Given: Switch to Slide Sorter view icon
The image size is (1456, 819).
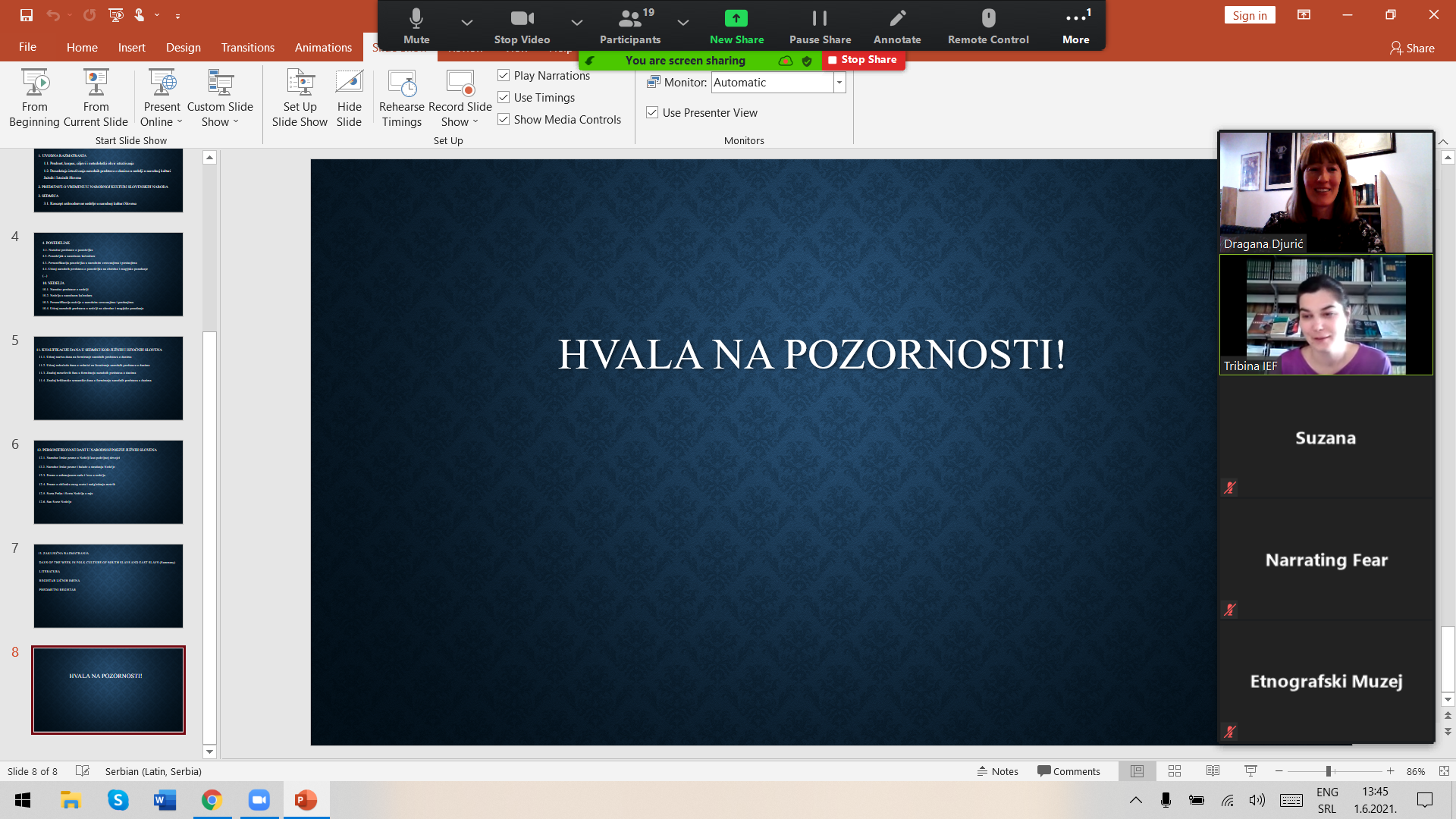Looking at the screenshot, I should coord(1175,771).
